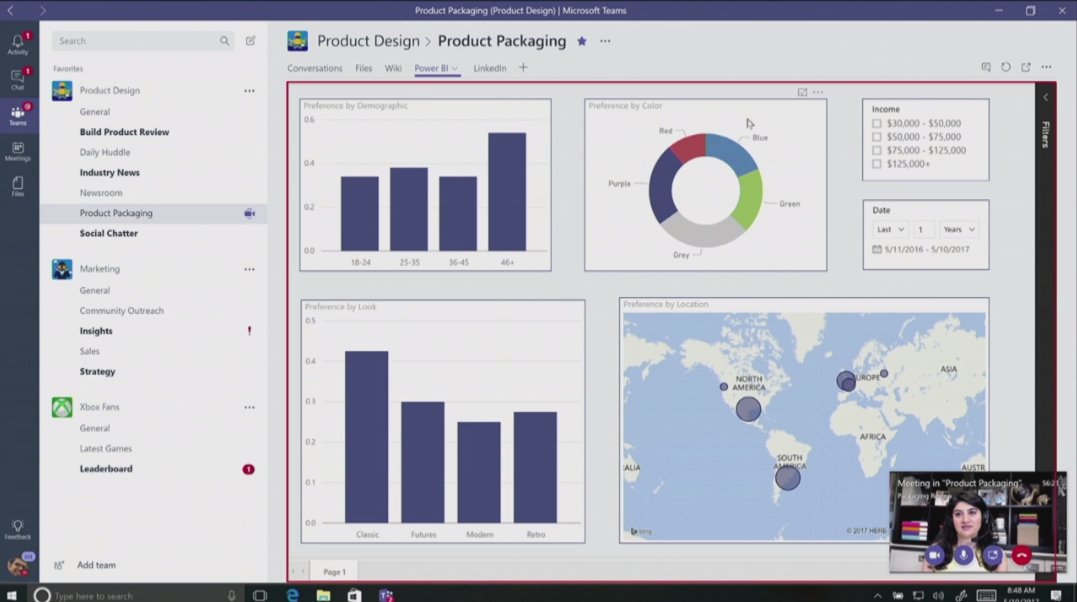The width and height of the screenshot is (1077, 602).
Task: Check the $50,000 - $75,000 income filter
Action: (x=876, y=137)
